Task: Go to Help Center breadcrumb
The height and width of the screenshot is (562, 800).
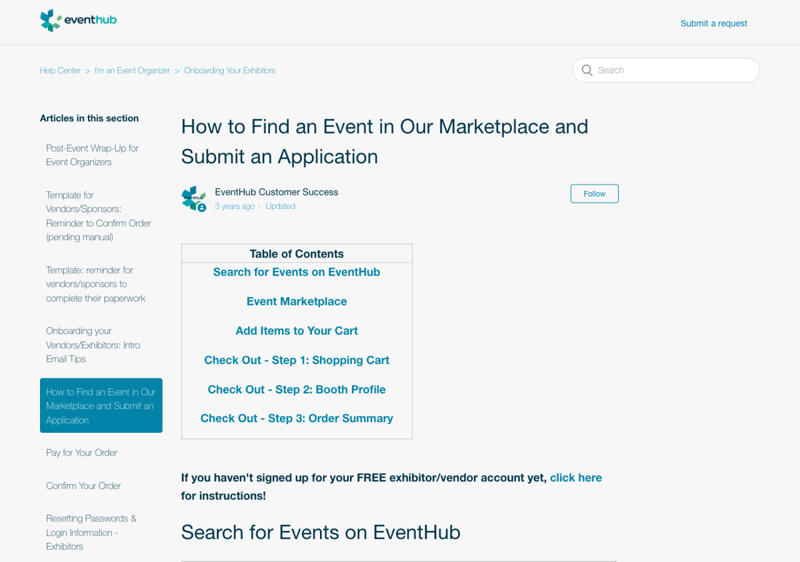Action: [60, 70]
